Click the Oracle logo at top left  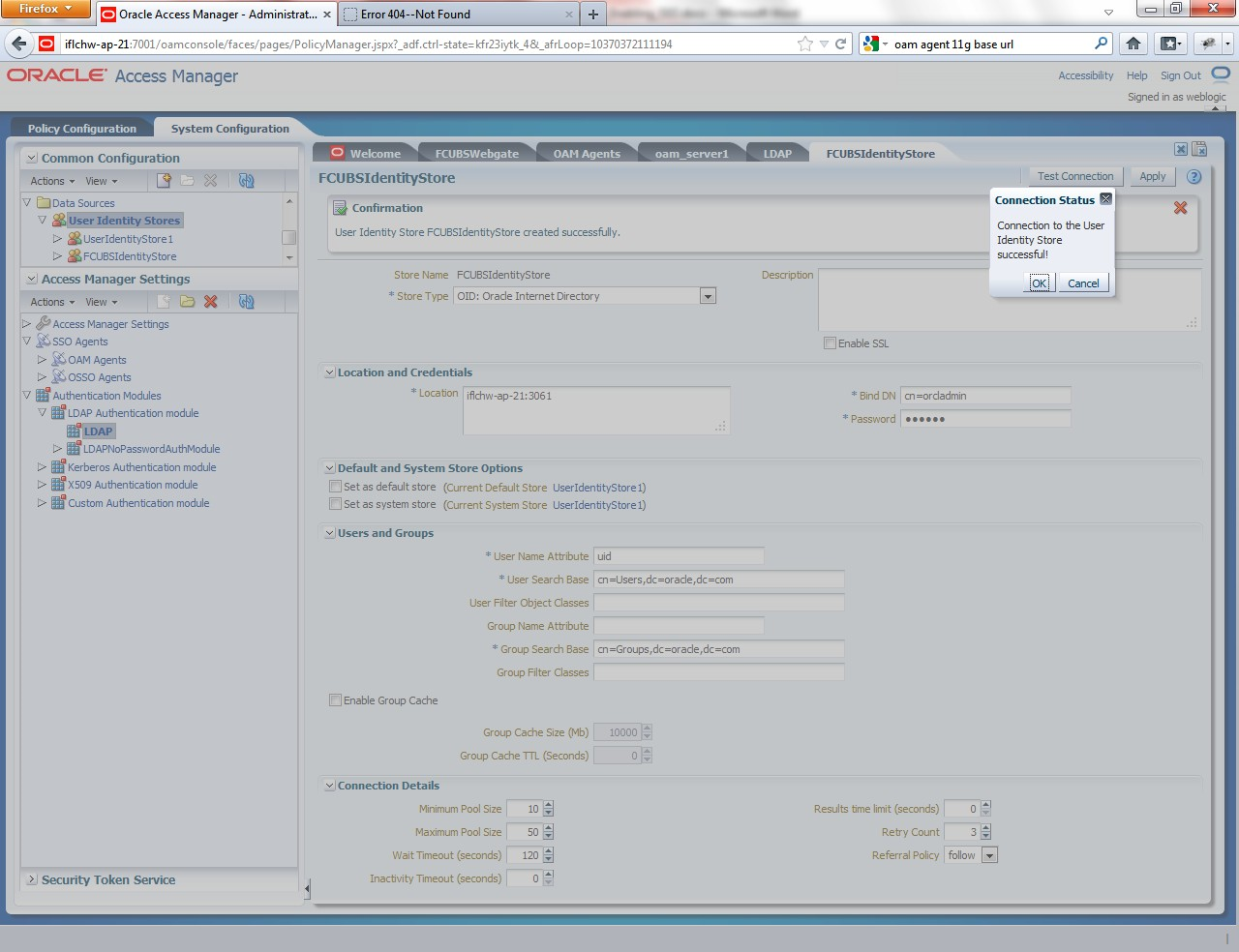pyautogui.click(x=57, y=75)
